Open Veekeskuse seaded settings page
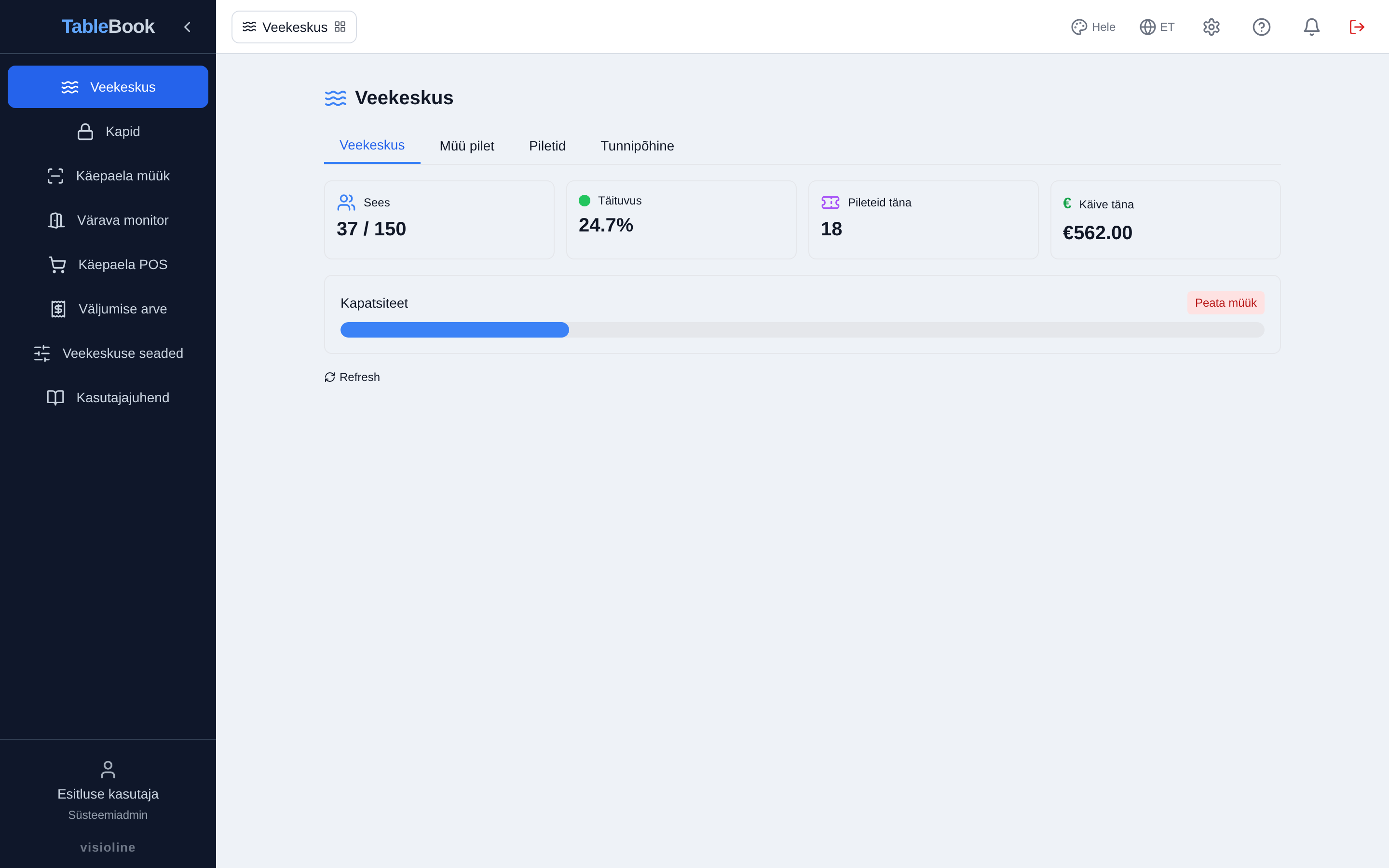The height and width of the screenshot is (868, 1389). pos(108,353)
